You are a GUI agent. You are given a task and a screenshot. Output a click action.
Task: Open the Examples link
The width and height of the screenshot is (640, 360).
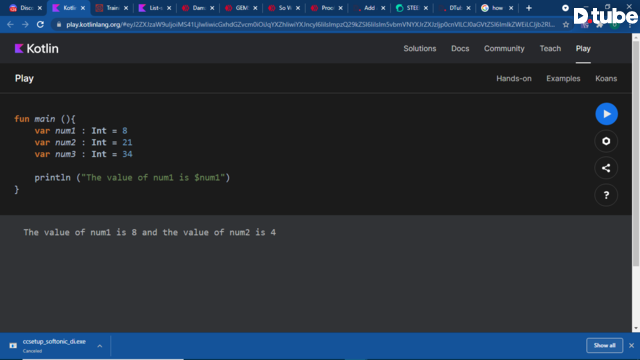(563, 78)
